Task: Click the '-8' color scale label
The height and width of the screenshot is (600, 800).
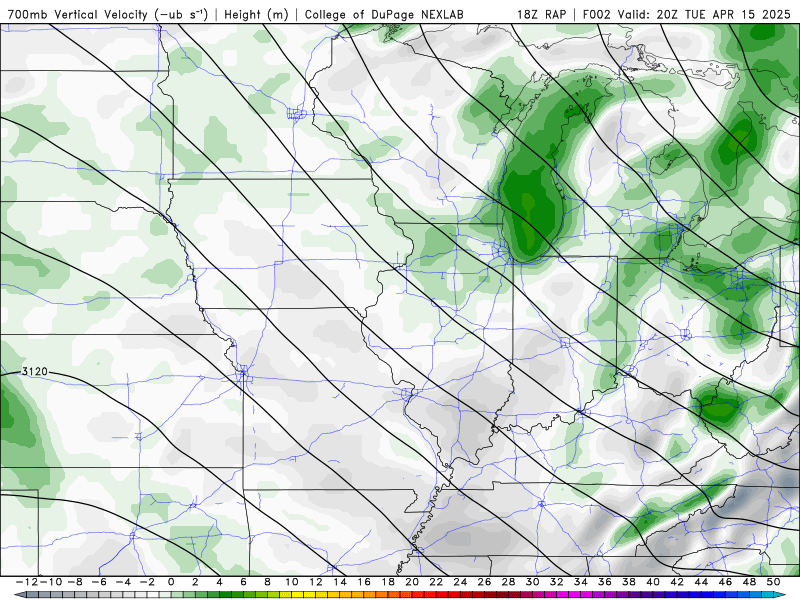Action: point(75,582)
